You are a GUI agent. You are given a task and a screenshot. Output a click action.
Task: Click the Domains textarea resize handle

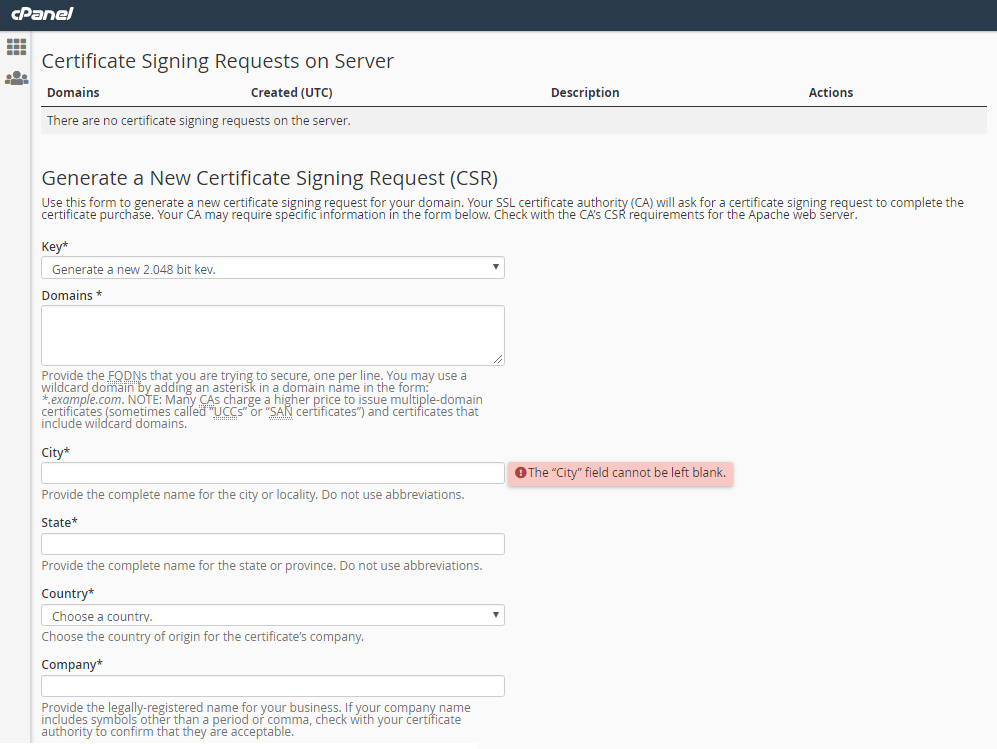click(498, 359)
